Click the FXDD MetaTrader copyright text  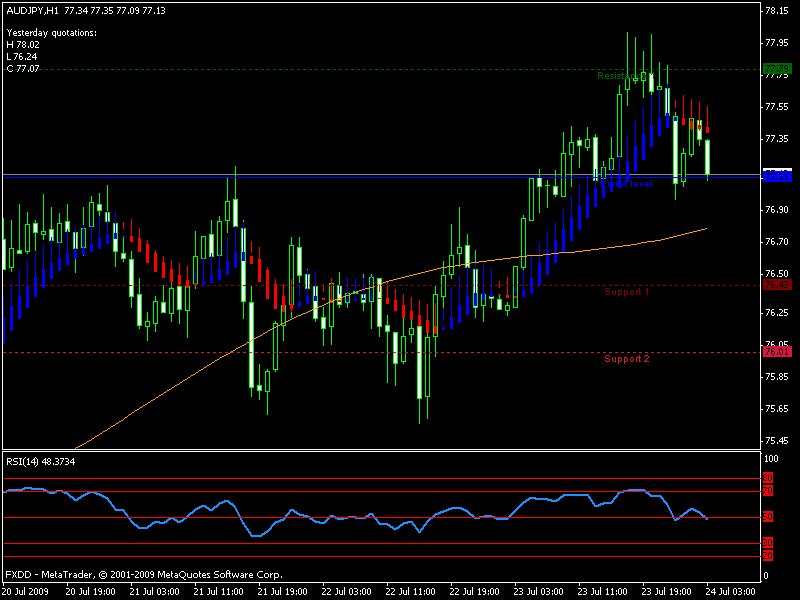pyautogui.click(x=144, y=575)
